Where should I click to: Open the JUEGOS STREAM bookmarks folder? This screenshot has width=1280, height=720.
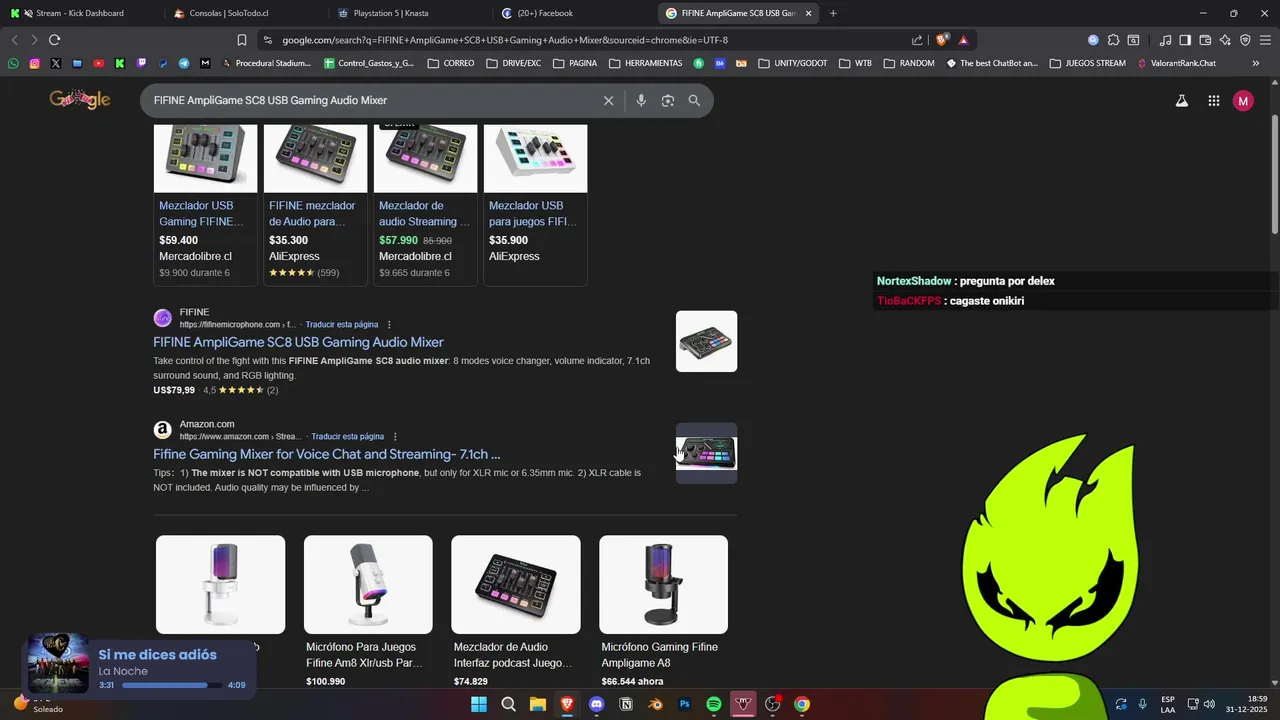pyautogui.click(x=1088, y=63)
